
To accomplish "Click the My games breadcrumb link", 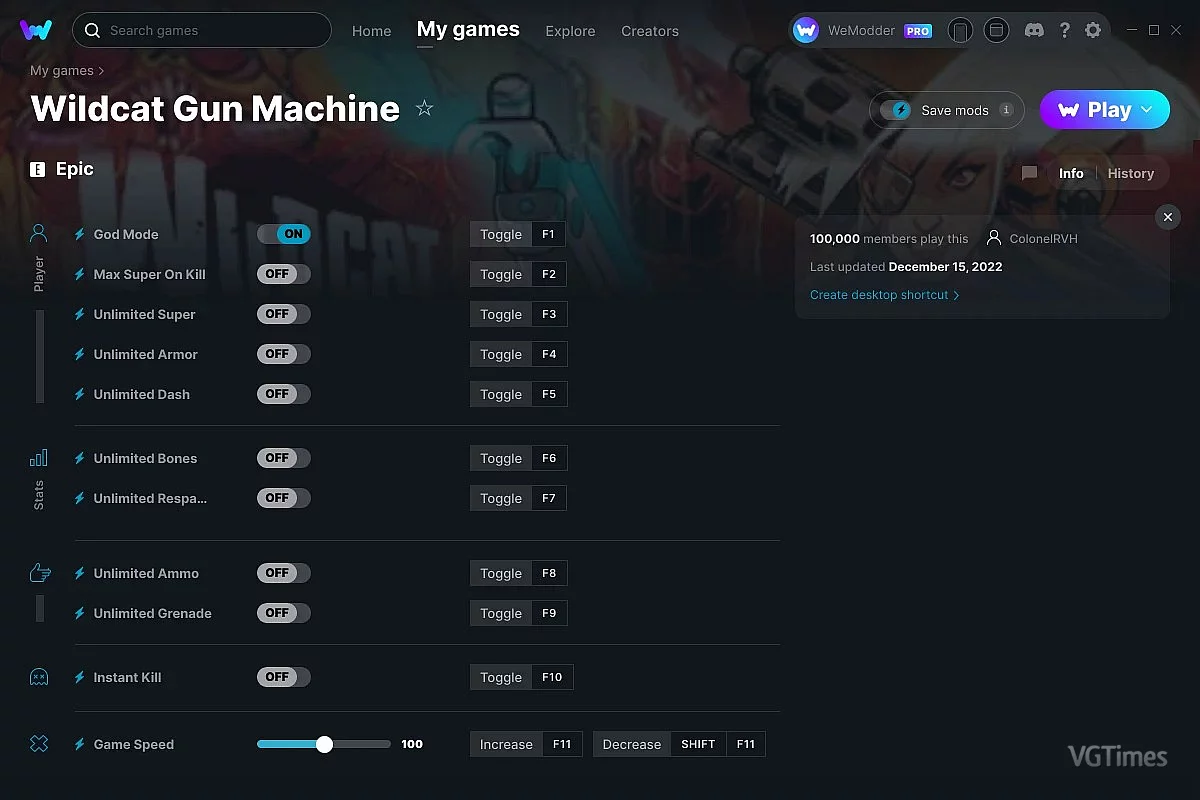I will (62, 71).
